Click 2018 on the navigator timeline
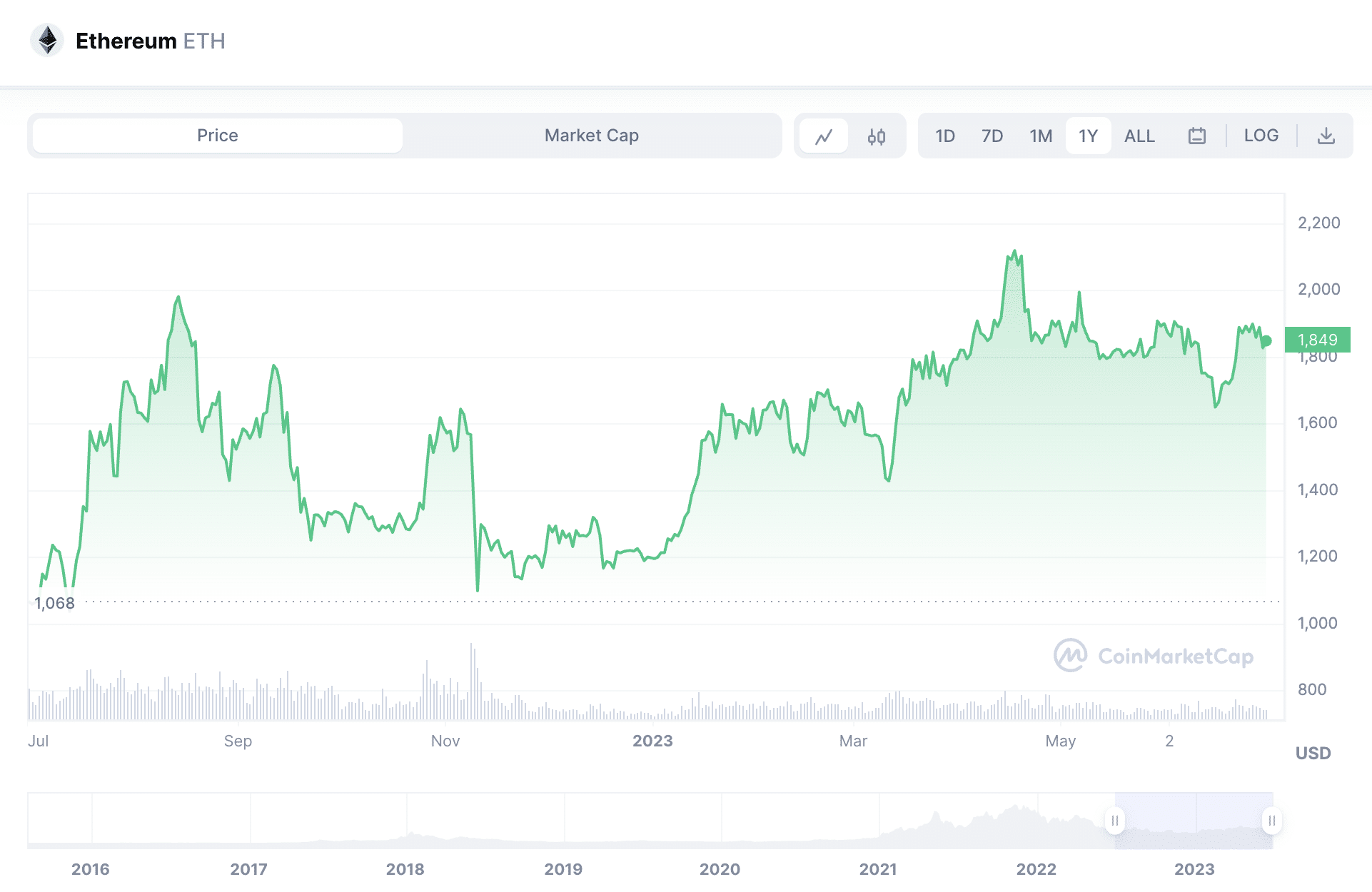 (x=405, y=869)
